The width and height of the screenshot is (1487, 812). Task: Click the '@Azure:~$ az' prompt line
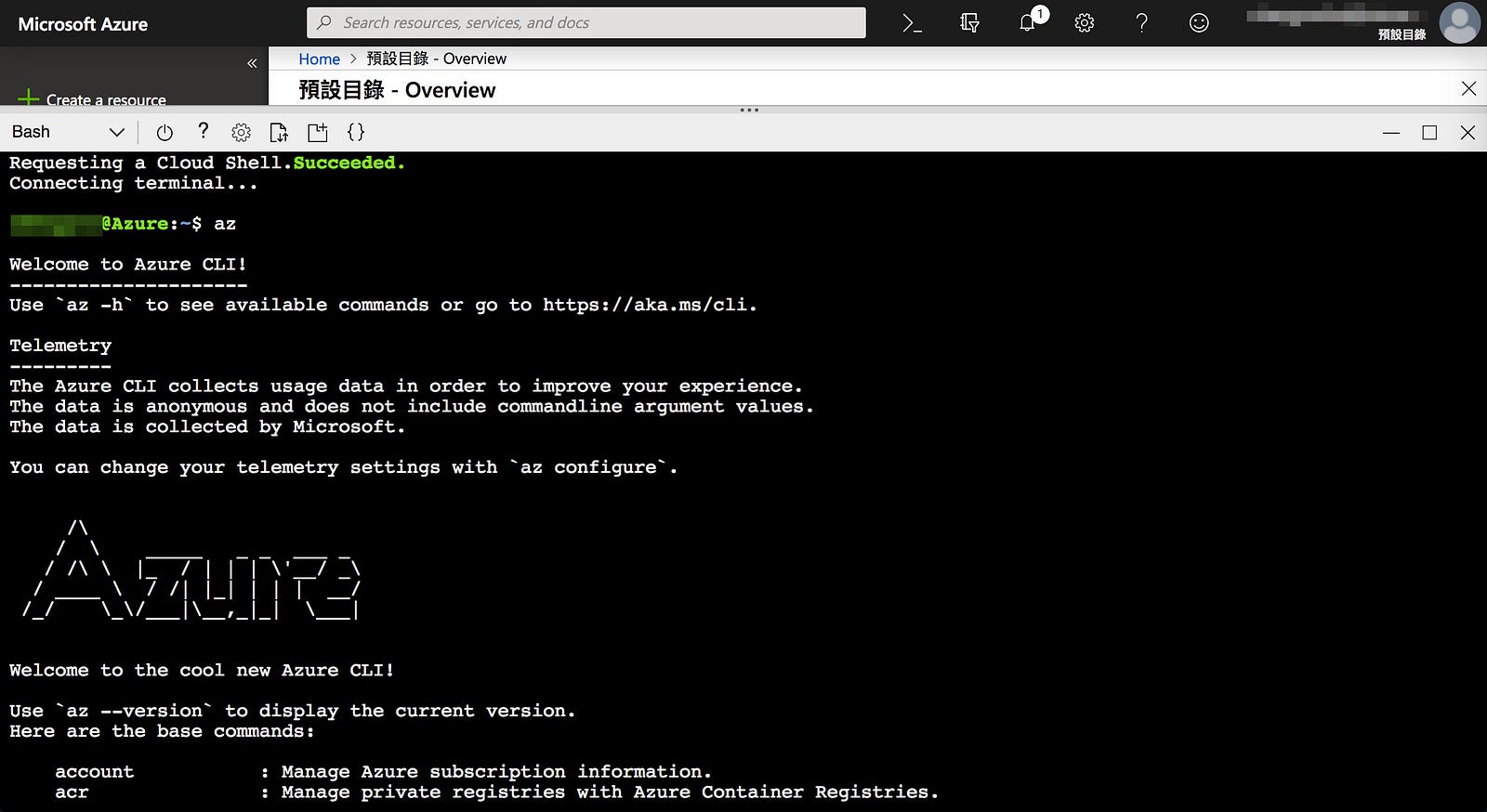tap(123, 224)
